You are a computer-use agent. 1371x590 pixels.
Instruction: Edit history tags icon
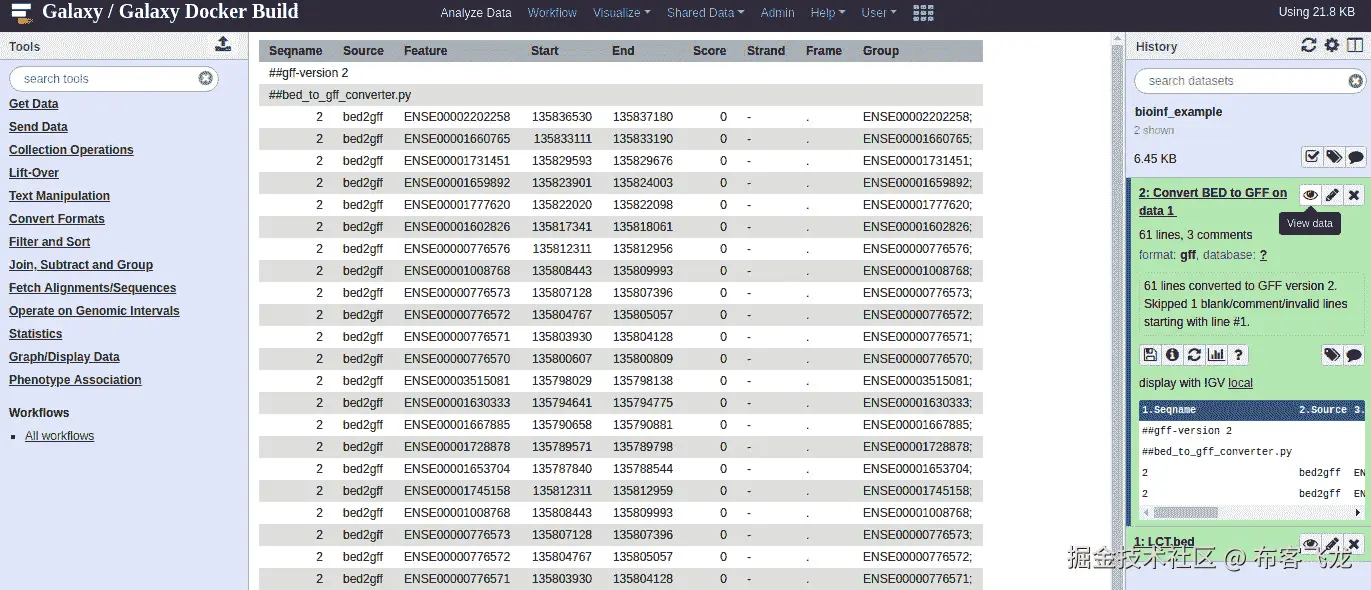(1333, 157)
